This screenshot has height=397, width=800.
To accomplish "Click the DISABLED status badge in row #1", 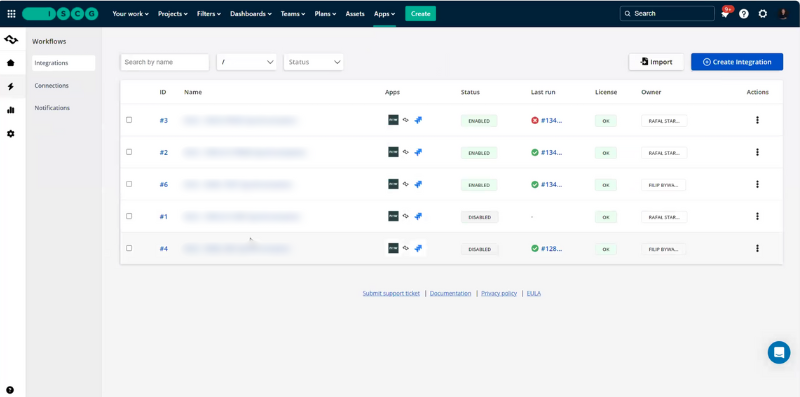I will tap(480, 217).
